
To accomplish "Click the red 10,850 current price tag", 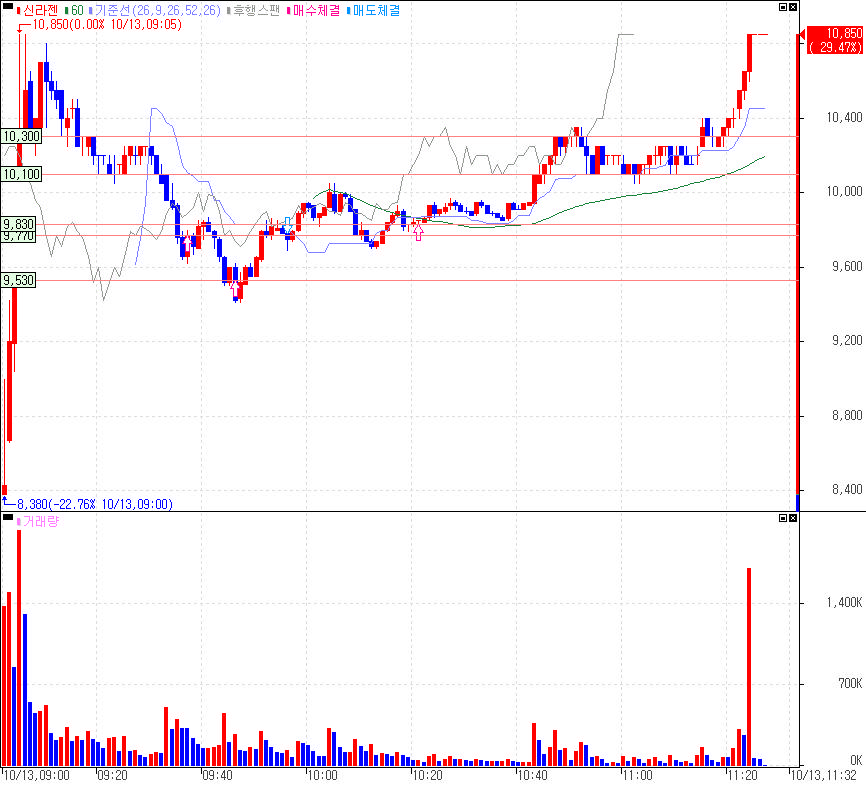I will (x=835, y=40).
